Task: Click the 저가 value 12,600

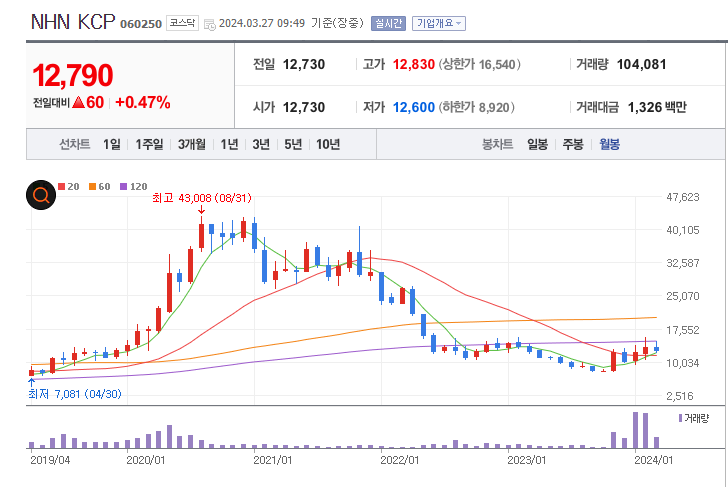Action: click(414, 107)
